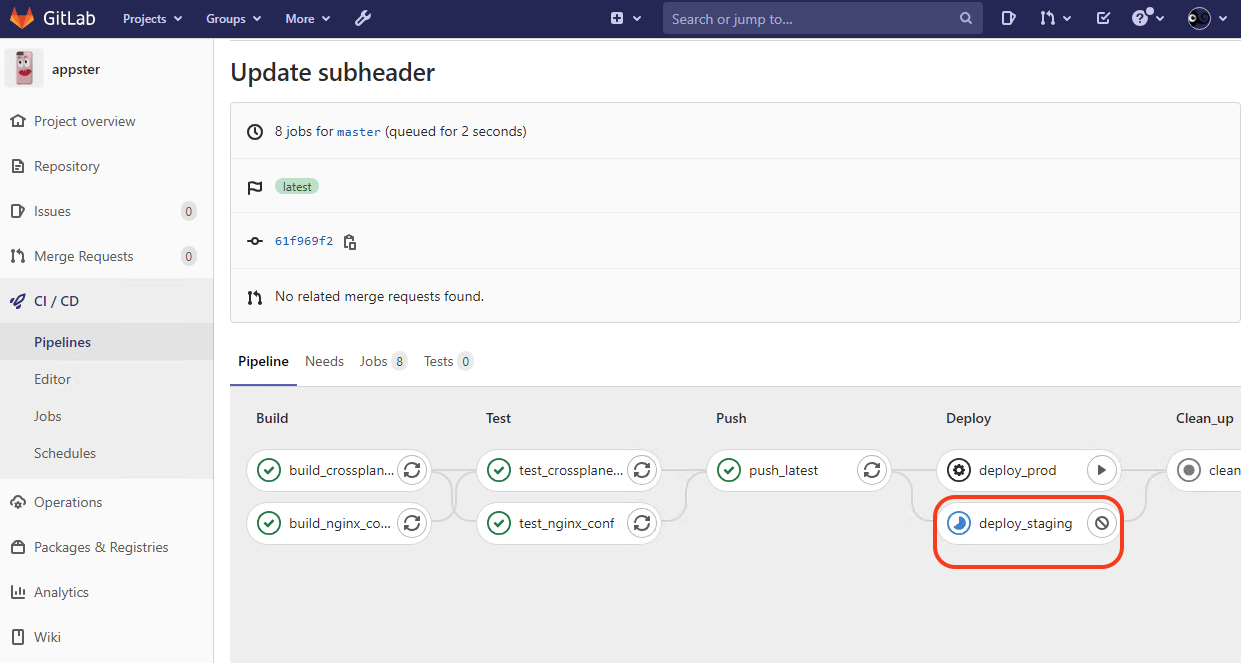Retry the push_latest job
Screen dimensions: 1241x663
(x=872, y=470)
